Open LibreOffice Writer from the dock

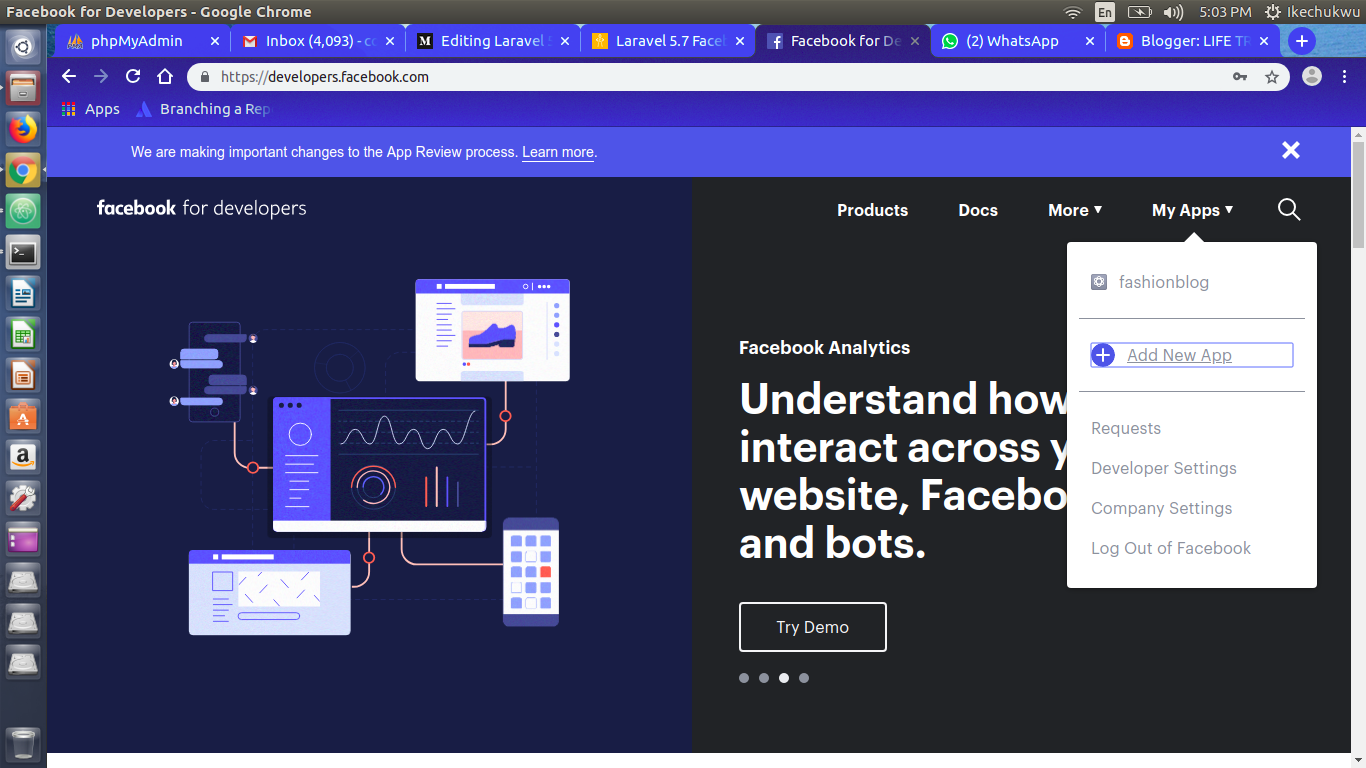pyautogui.click(x=23, y=294)
